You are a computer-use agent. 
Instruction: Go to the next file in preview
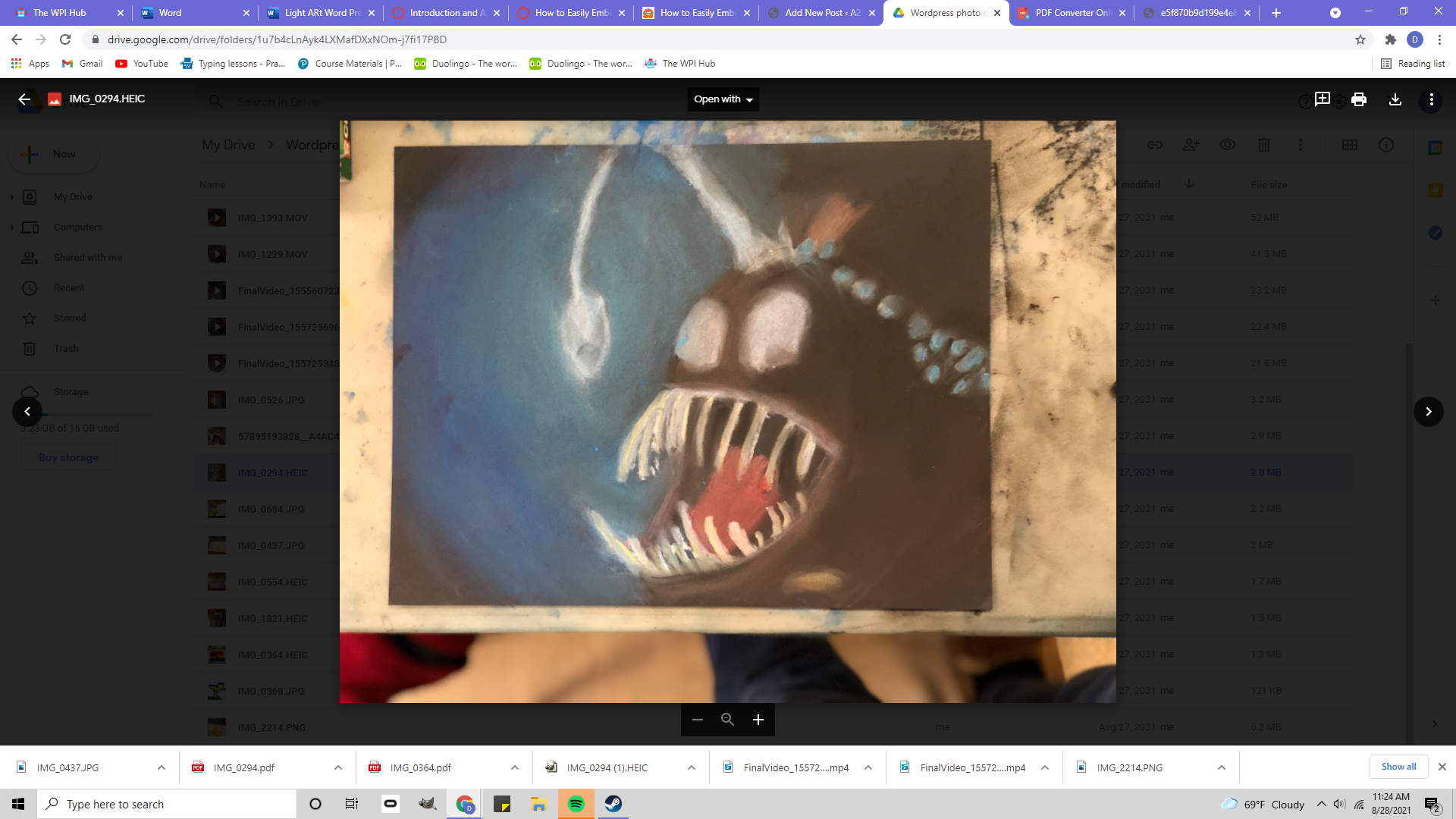coord(1429,412)
